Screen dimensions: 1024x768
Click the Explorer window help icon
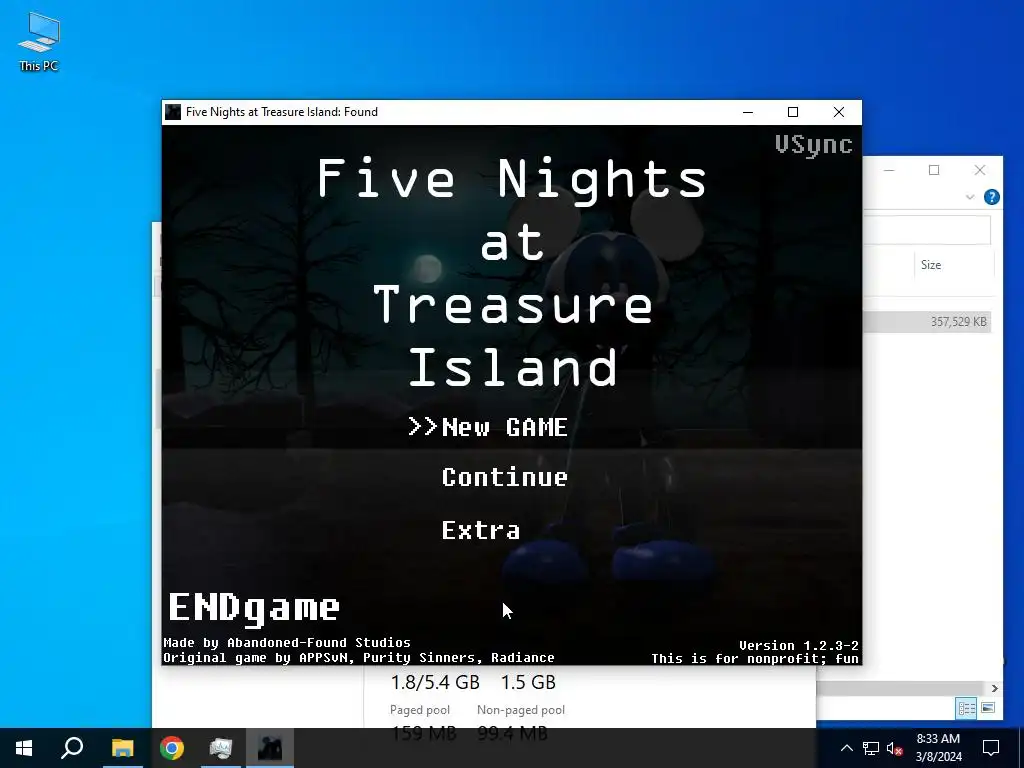coord(991,197)
